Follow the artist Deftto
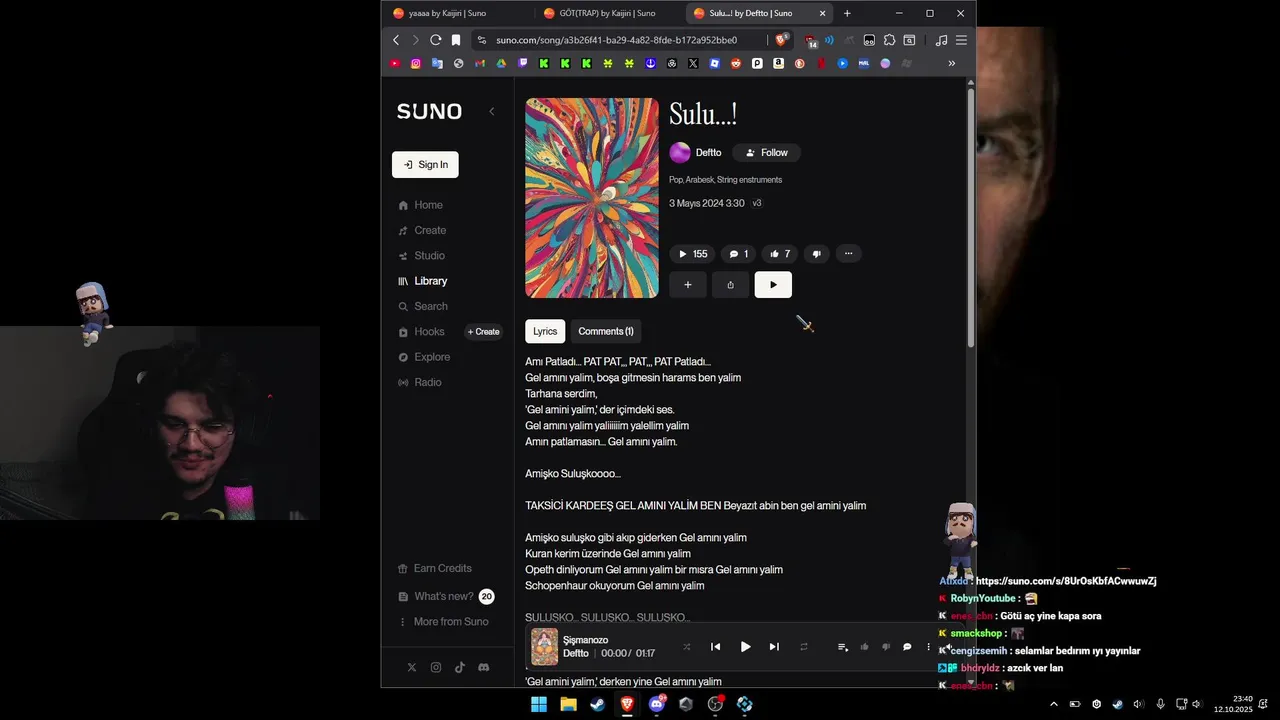This screenshot has height=720, width=1280. coord(767,153)
